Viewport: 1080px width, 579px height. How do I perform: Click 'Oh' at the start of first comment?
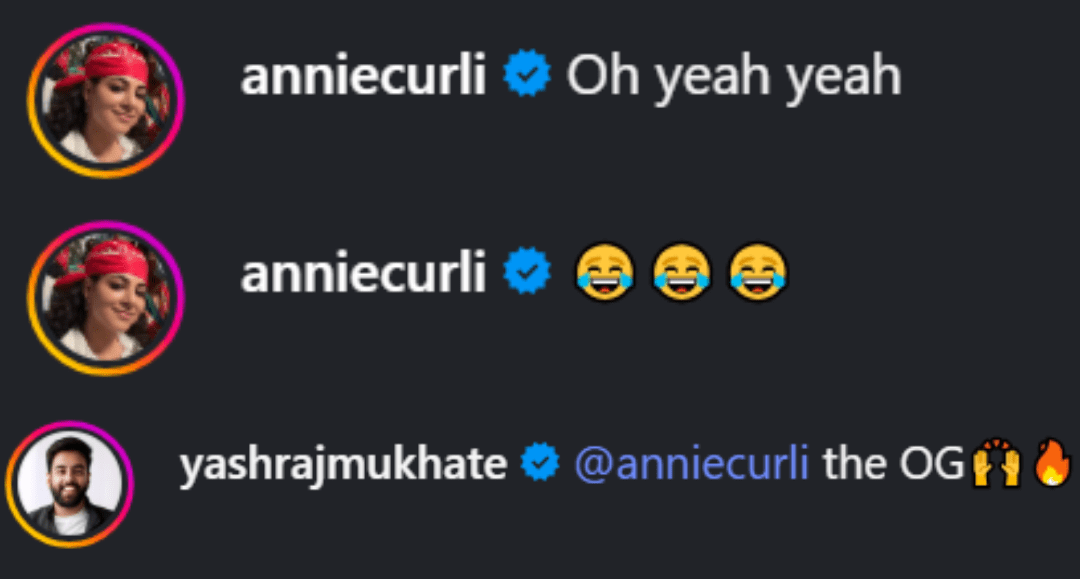(x=603, y=74)
